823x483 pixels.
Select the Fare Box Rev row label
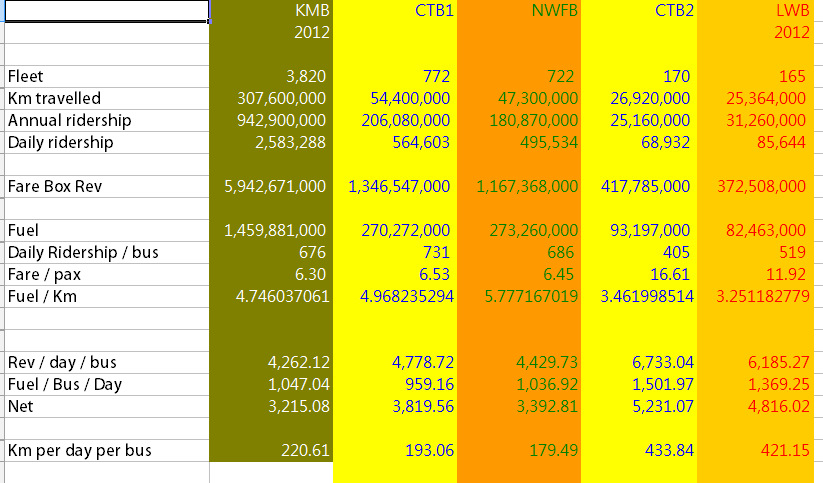tap(55, 186)
